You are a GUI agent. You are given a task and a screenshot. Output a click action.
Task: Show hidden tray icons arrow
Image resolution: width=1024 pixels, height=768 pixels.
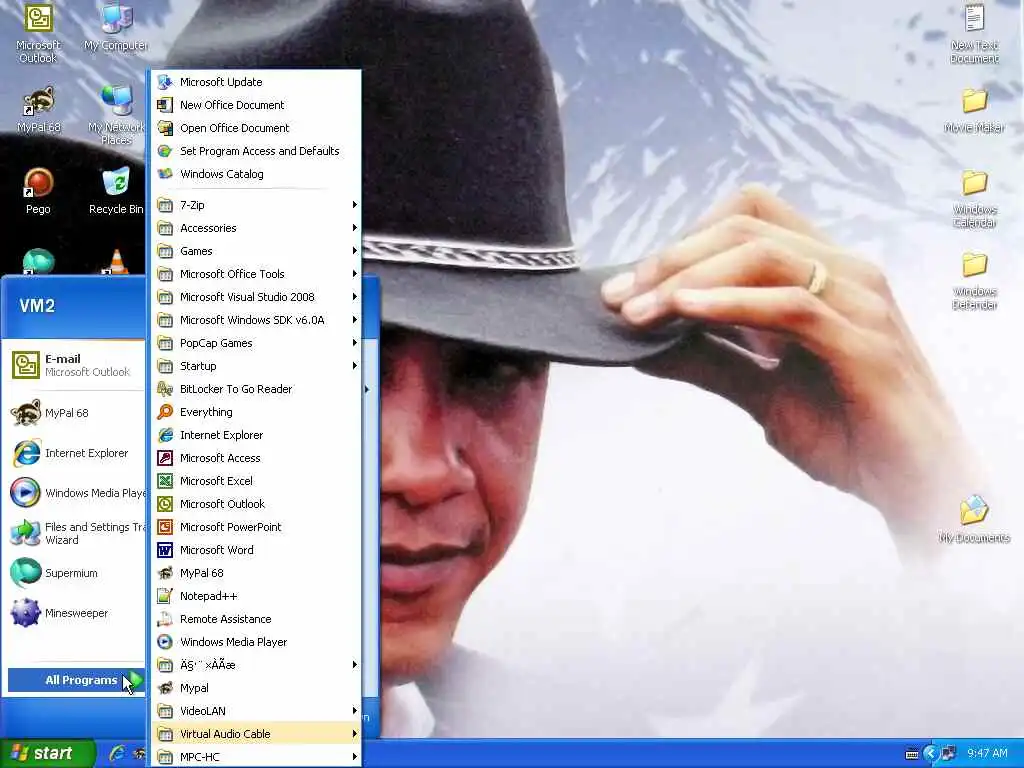click(931, 754)
